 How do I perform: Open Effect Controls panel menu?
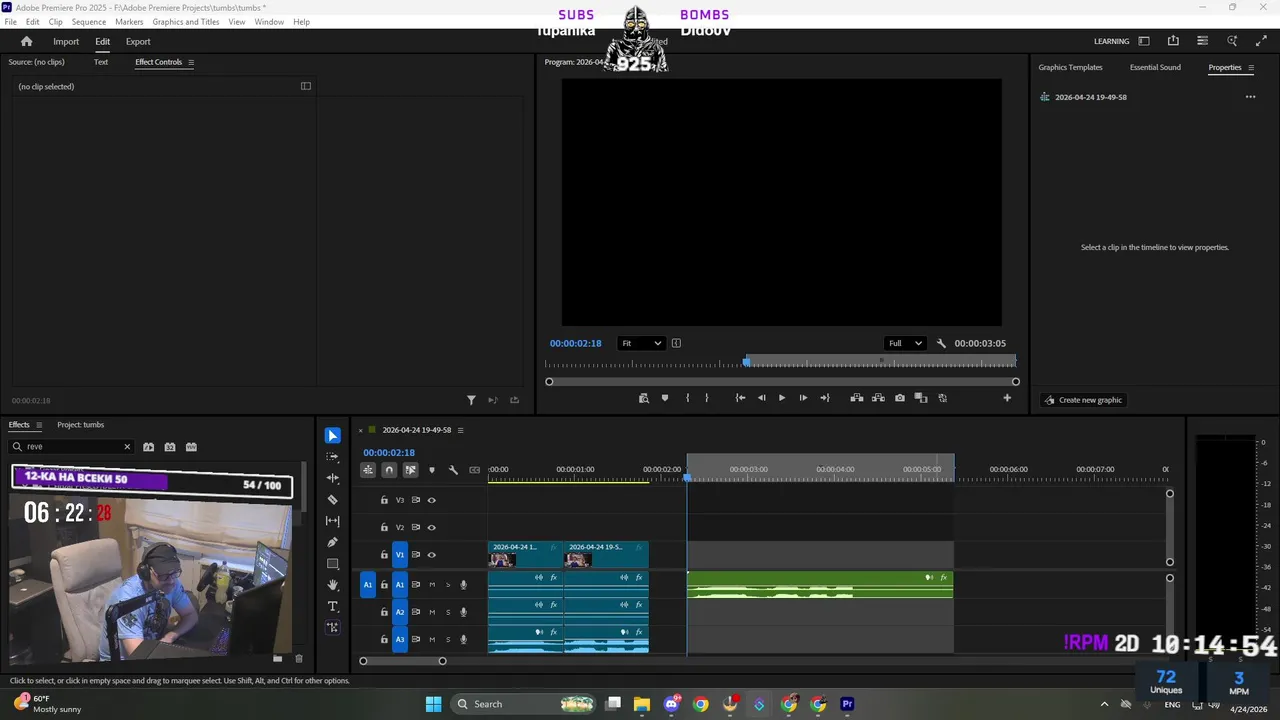click(x=191, y=62)
